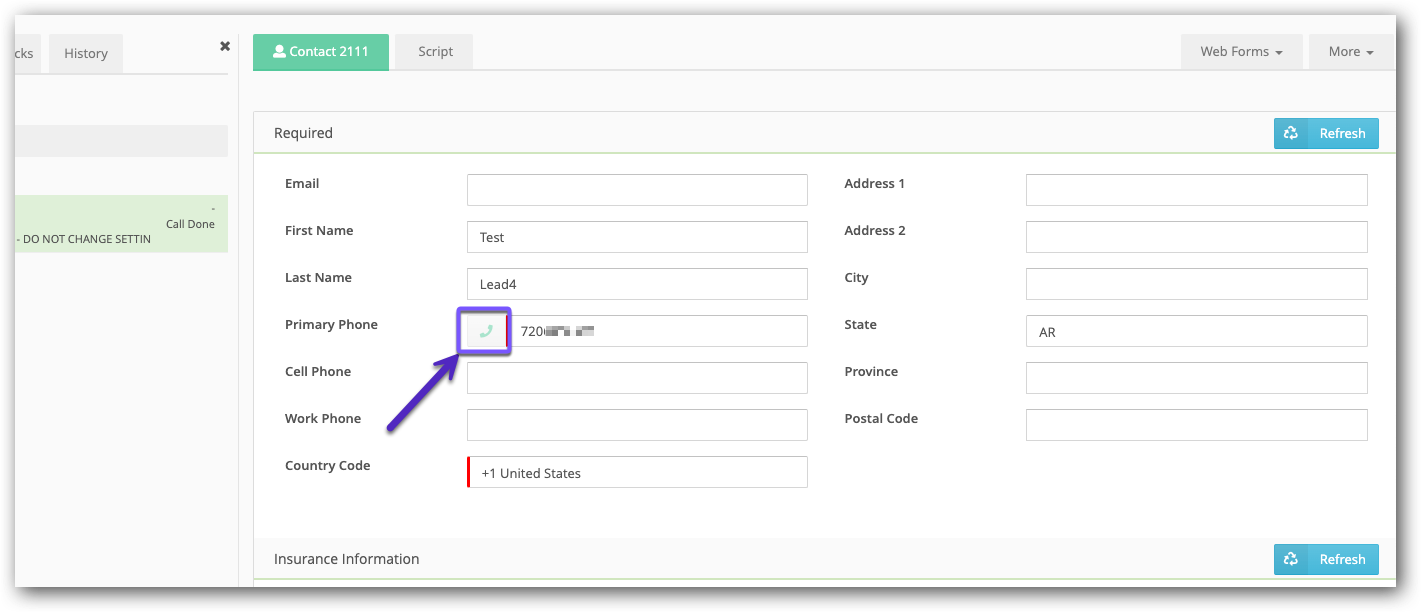Click the State field containing AR
Image resolution: width=1421 pixels, height=612 pixels.
[1196, 330]
